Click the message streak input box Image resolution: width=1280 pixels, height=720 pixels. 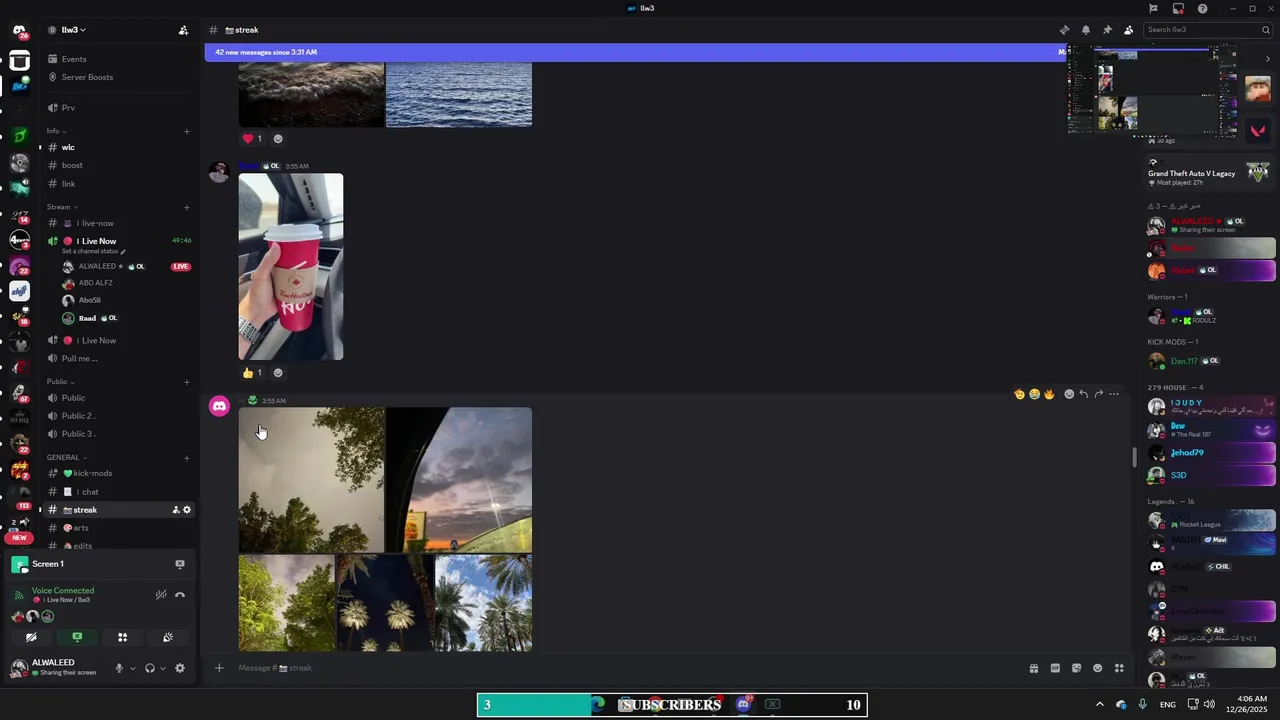pos(620,668)
